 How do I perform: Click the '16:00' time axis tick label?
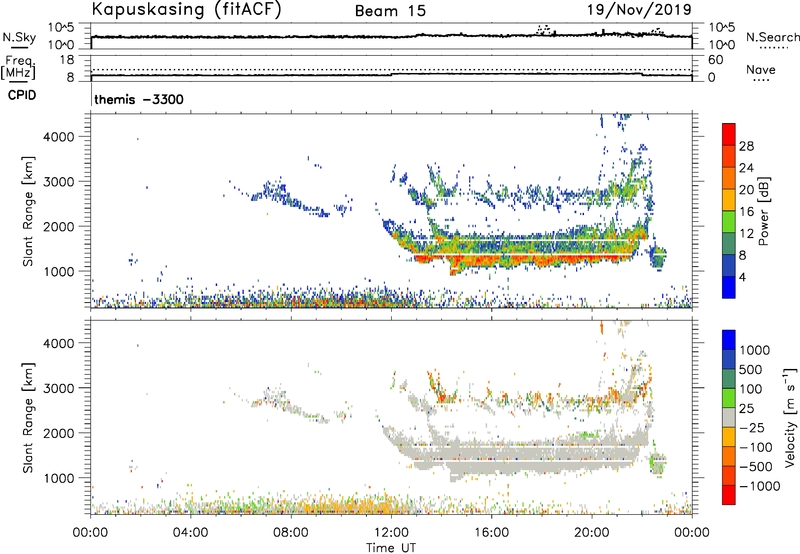click(491, 533)
